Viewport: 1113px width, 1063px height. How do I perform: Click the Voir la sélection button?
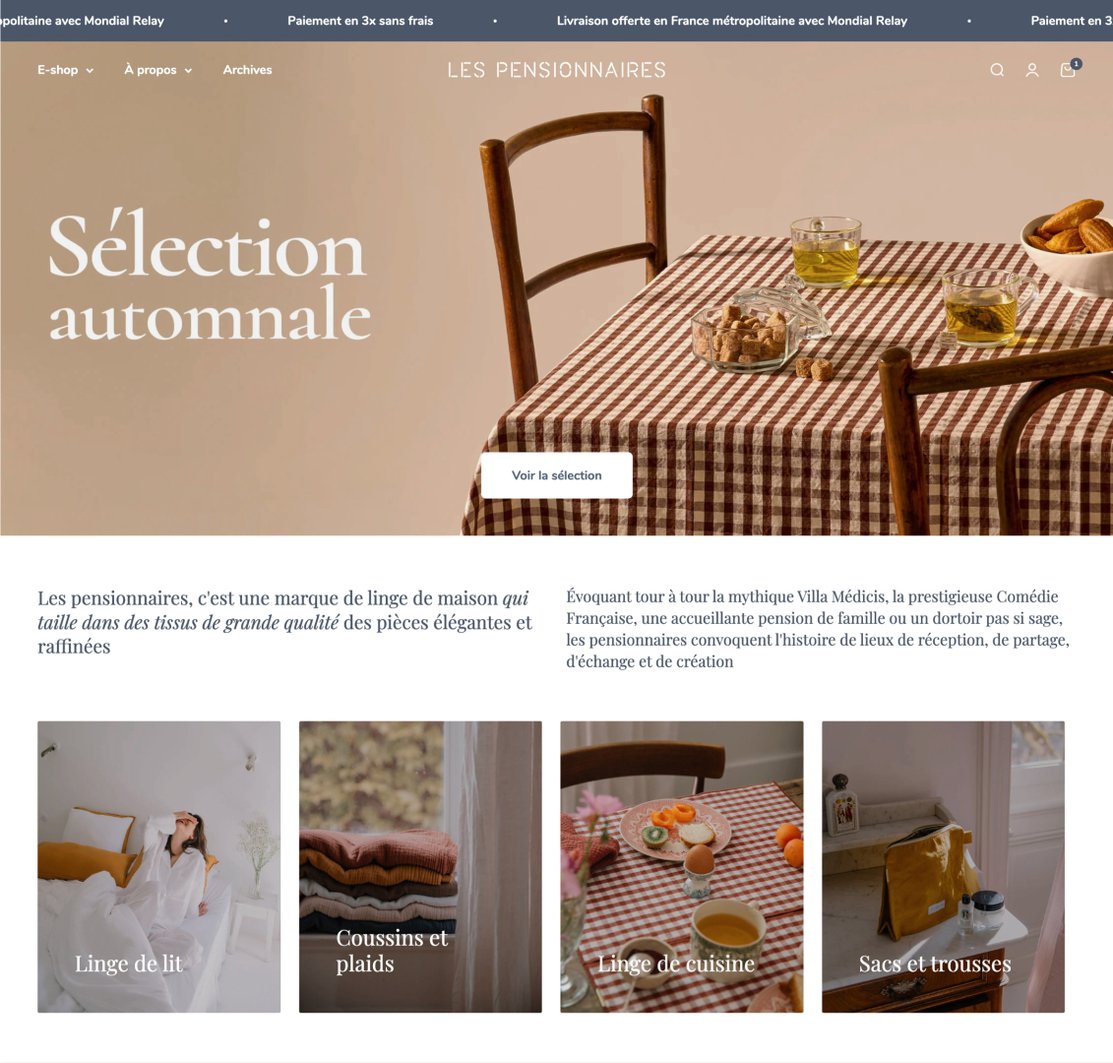pyautogui.click(x=556, y=475)
